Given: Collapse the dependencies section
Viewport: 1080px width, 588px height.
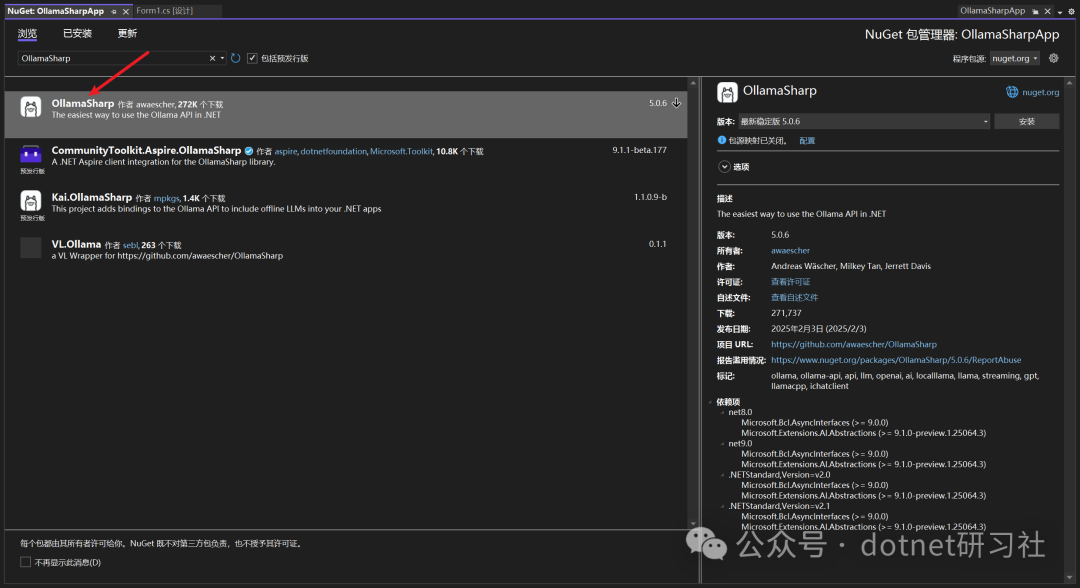Looking at the screenshot, I should (x=711, y=402).
